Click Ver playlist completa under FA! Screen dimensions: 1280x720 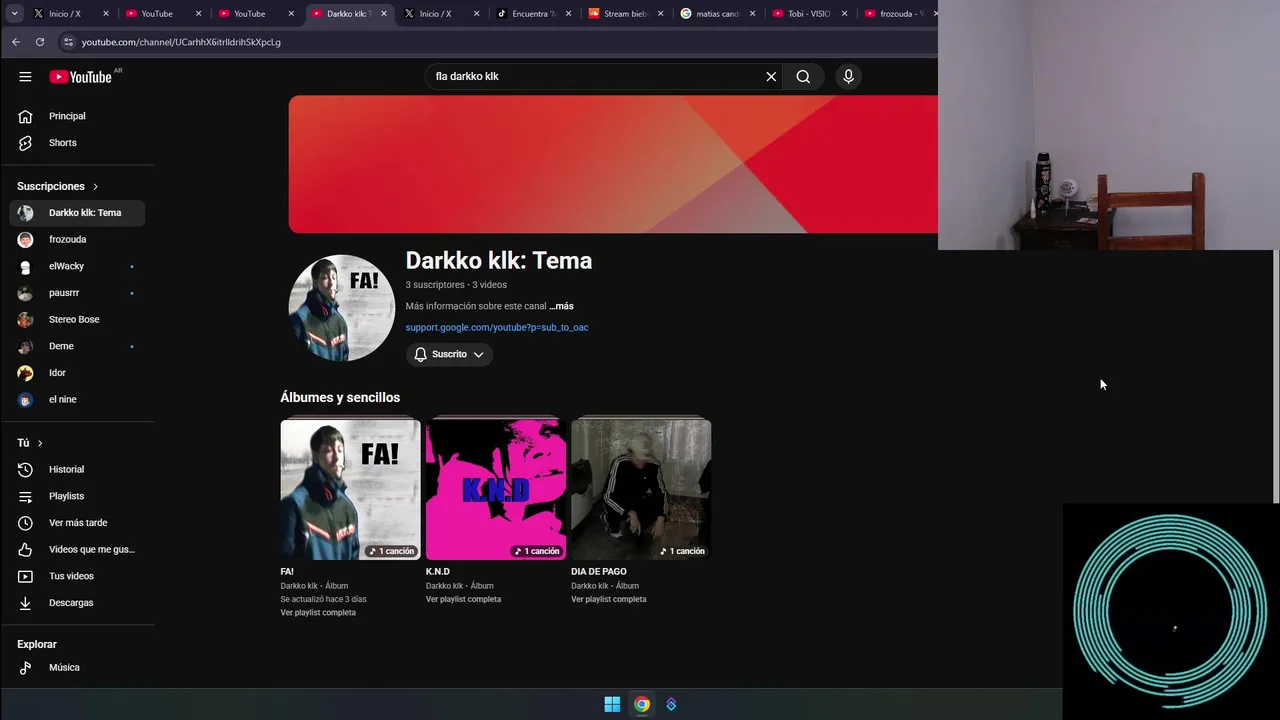[x=318, y=612]
